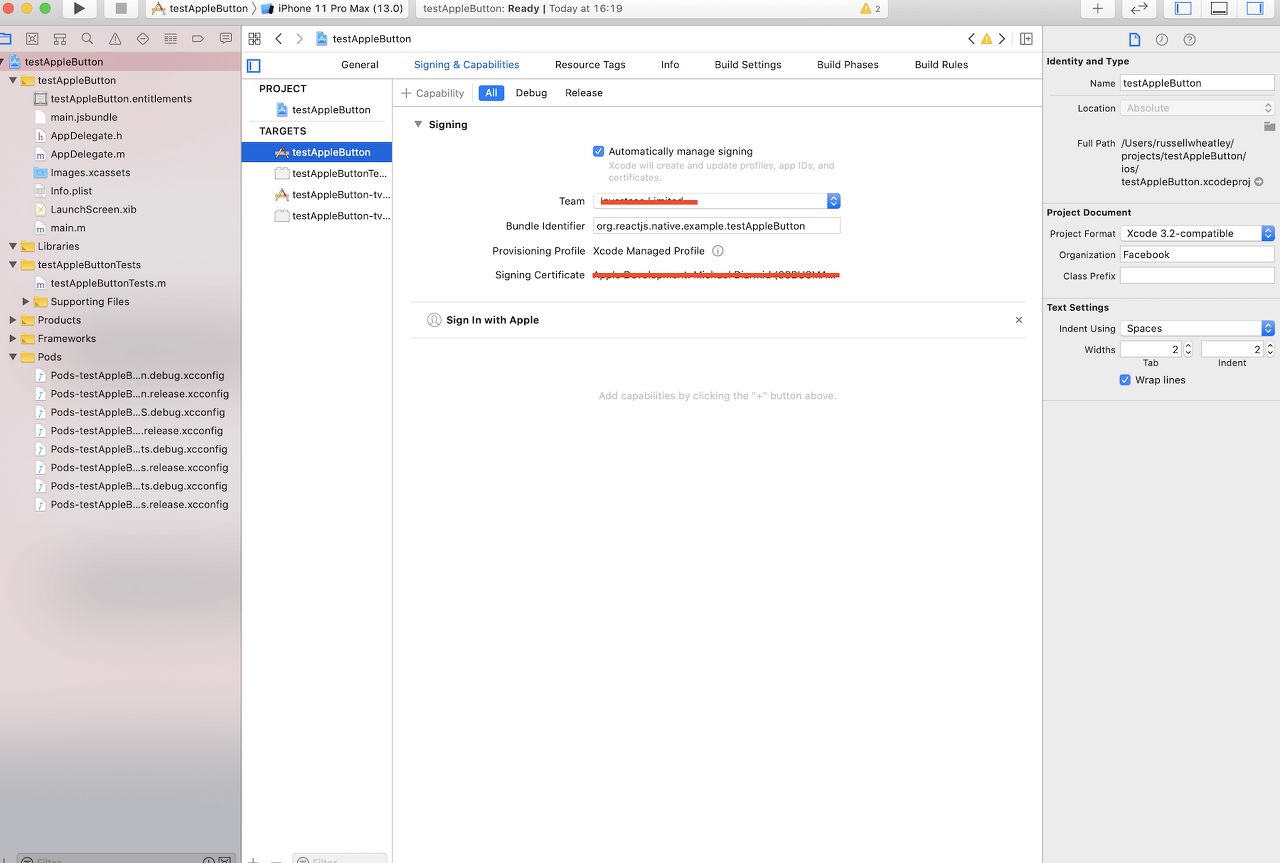This screenshot has width=1280, height=863.
Task: Open Info.plist in the navigator
Action: (x=71, y=191)
